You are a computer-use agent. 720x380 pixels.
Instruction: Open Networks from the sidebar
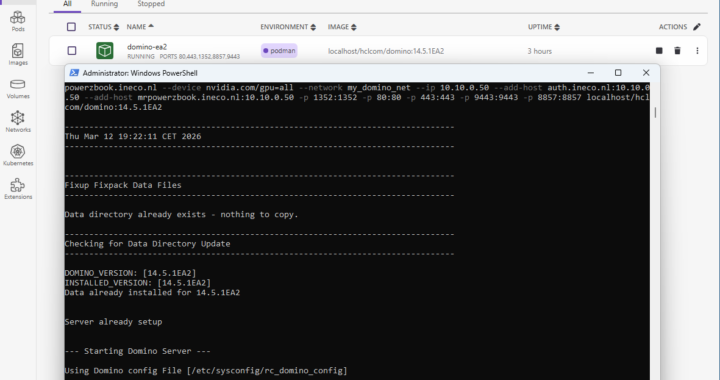18,122
